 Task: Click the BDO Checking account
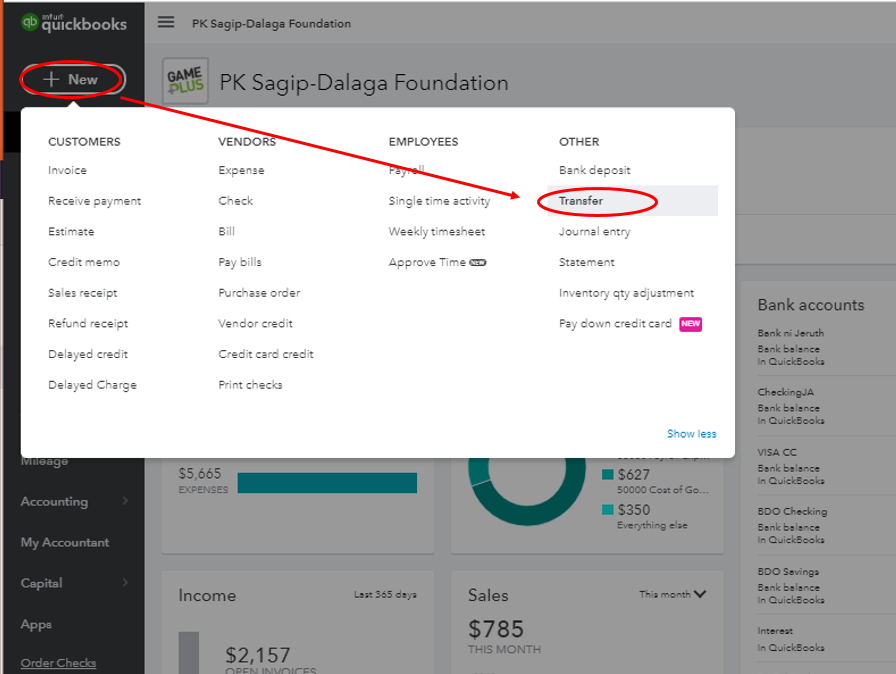(x=792, y=511)
